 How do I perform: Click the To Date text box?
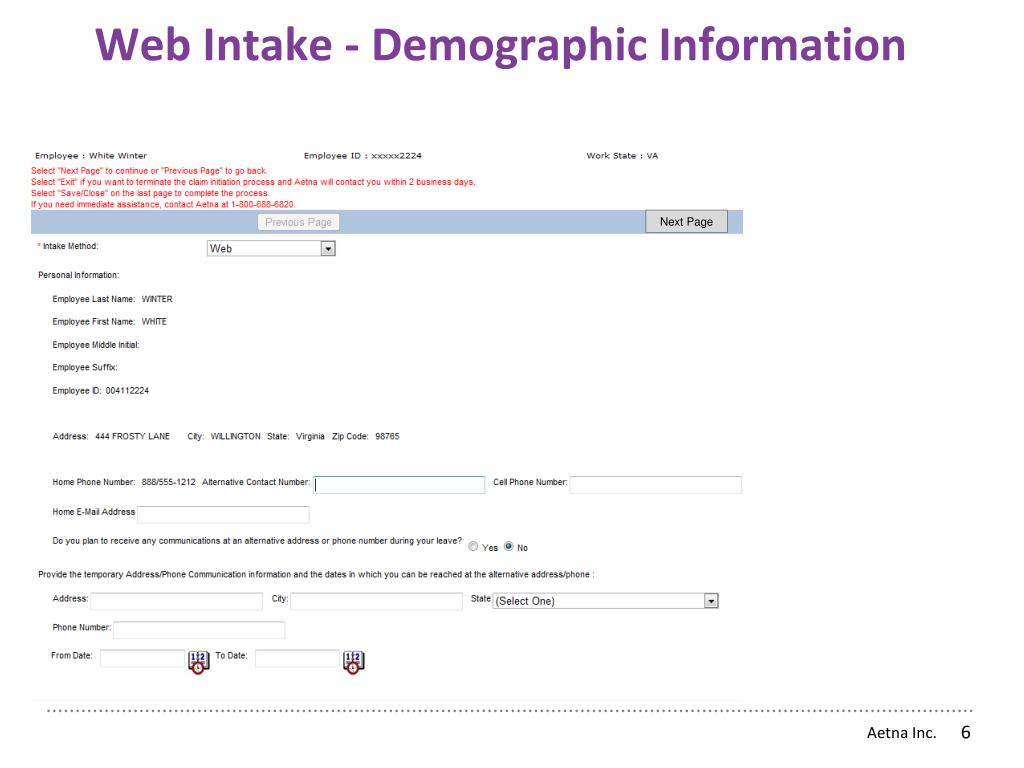[297, 658]
